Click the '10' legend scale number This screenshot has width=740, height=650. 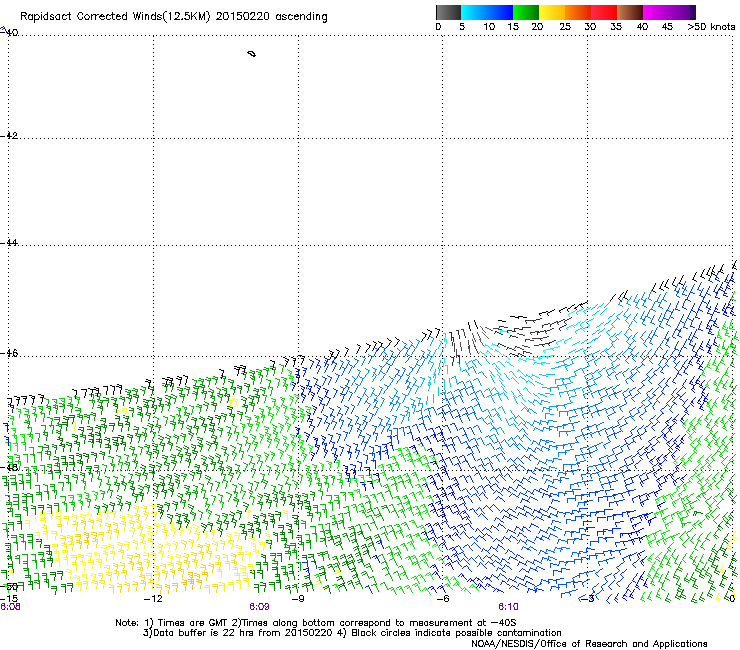489,27
